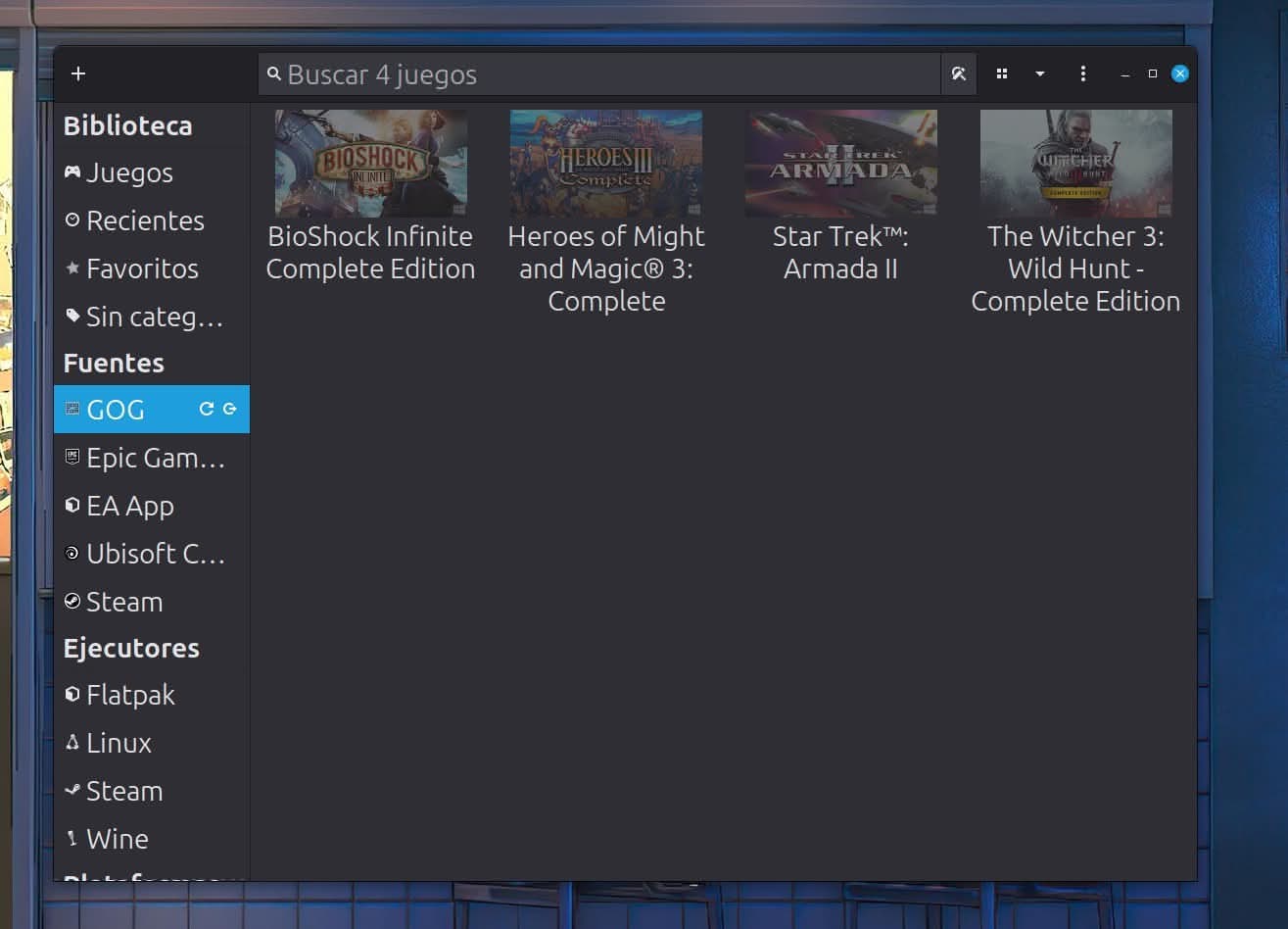Open the Recientes games view

coord(145,220)
